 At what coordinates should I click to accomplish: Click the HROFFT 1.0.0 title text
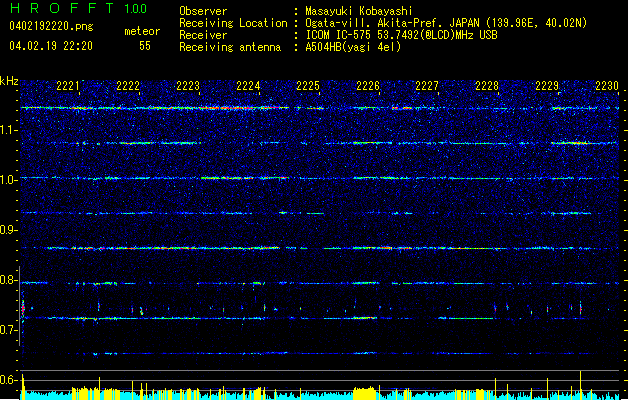click(78, 8)
